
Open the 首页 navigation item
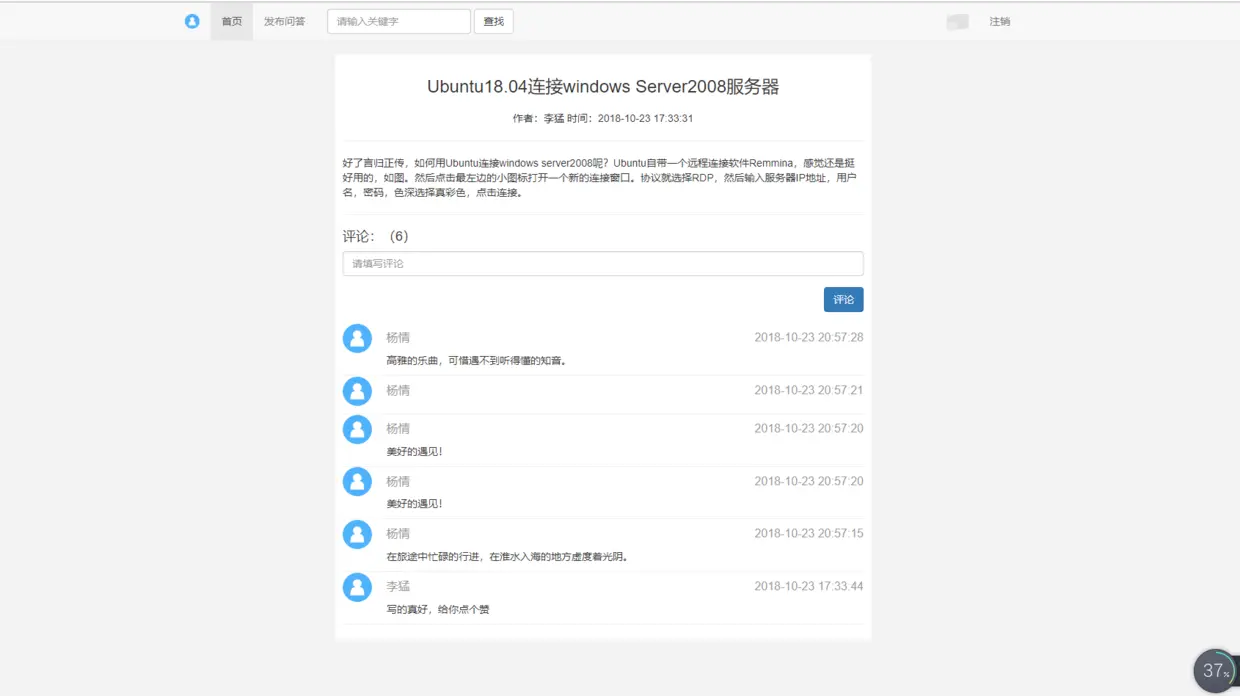click(x=231, y=20)
